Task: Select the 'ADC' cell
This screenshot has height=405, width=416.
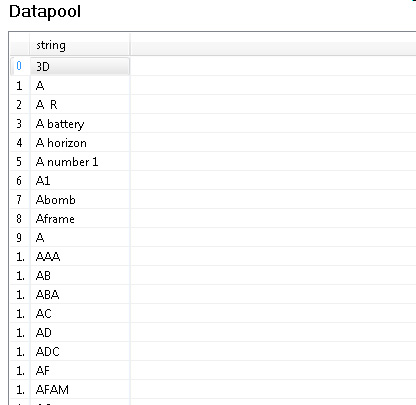Action: click(x=80, y=352)
